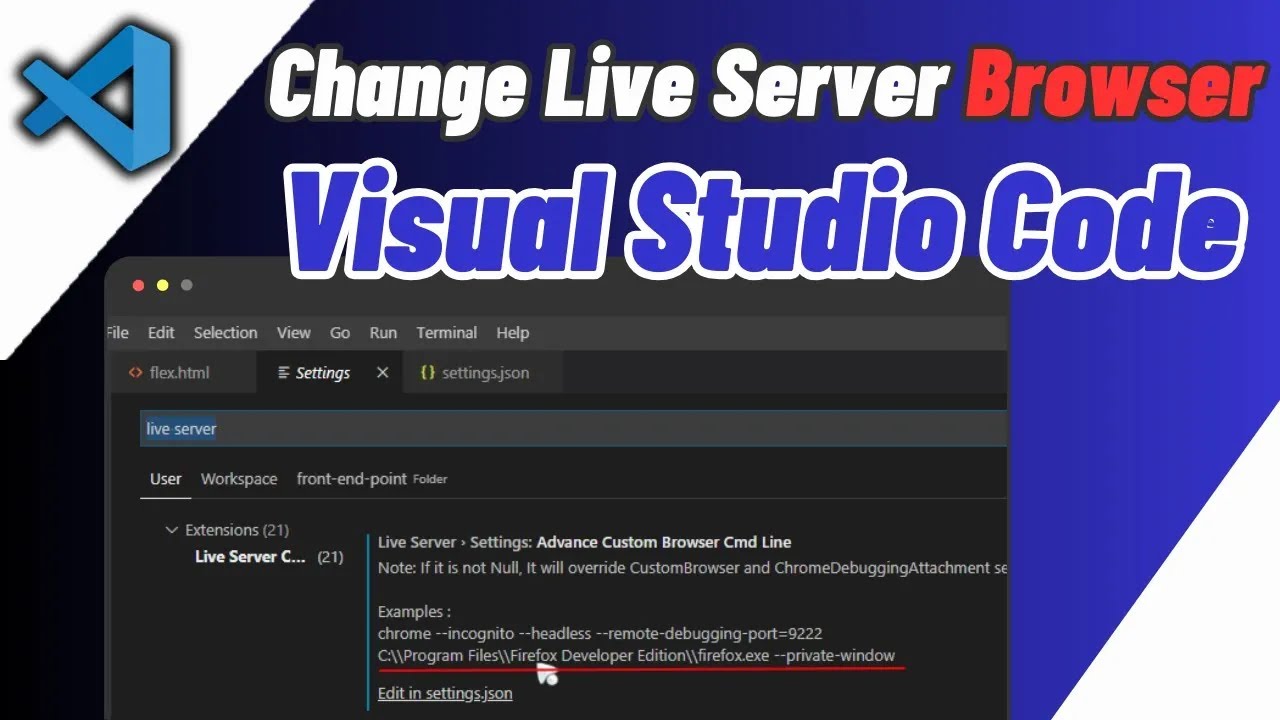
Task: Click the note about overriding CustomBrowser
Action: [692, 568]
